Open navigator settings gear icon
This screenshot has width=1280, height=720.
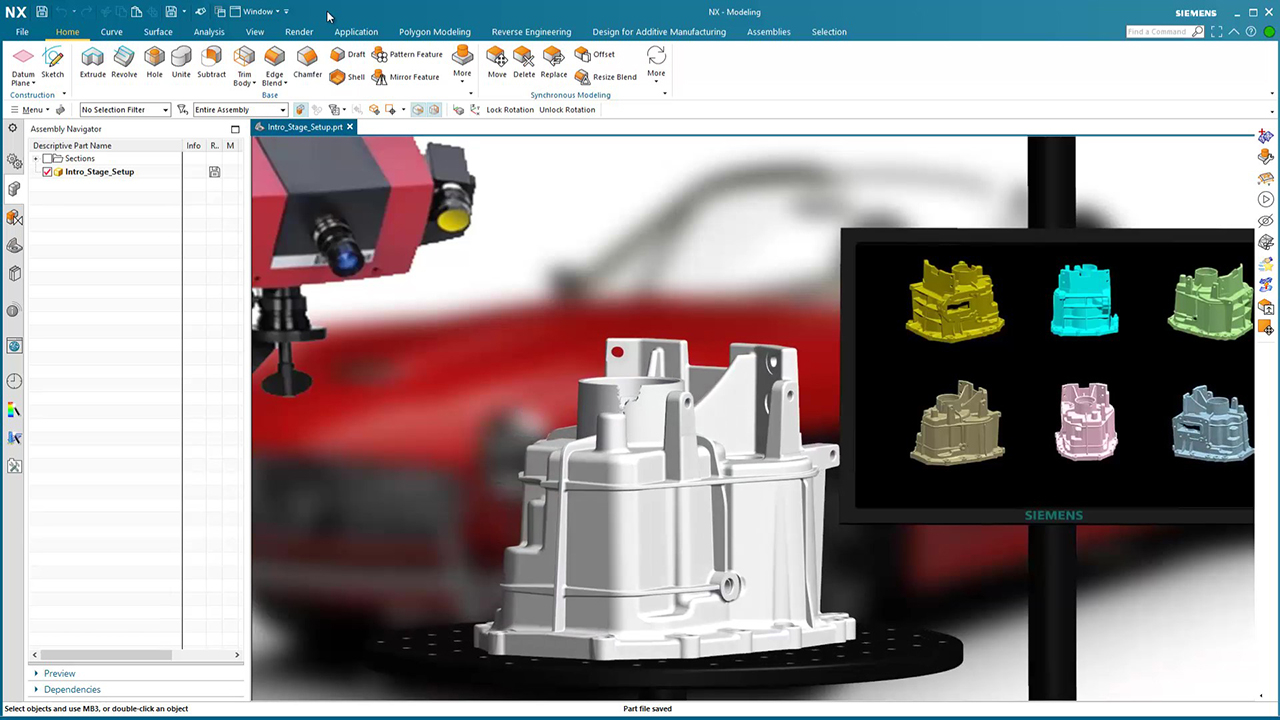13,129
